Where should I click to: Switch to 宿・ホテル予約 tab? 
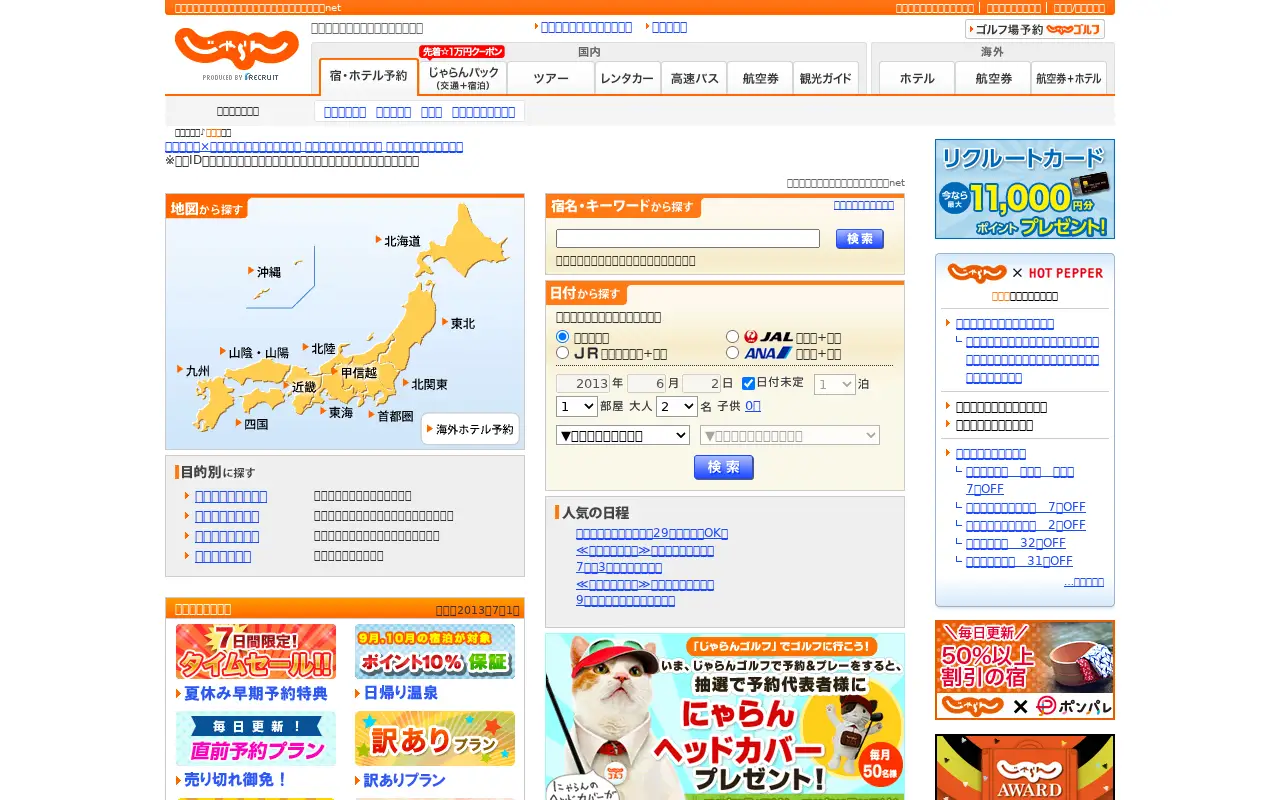369,77
